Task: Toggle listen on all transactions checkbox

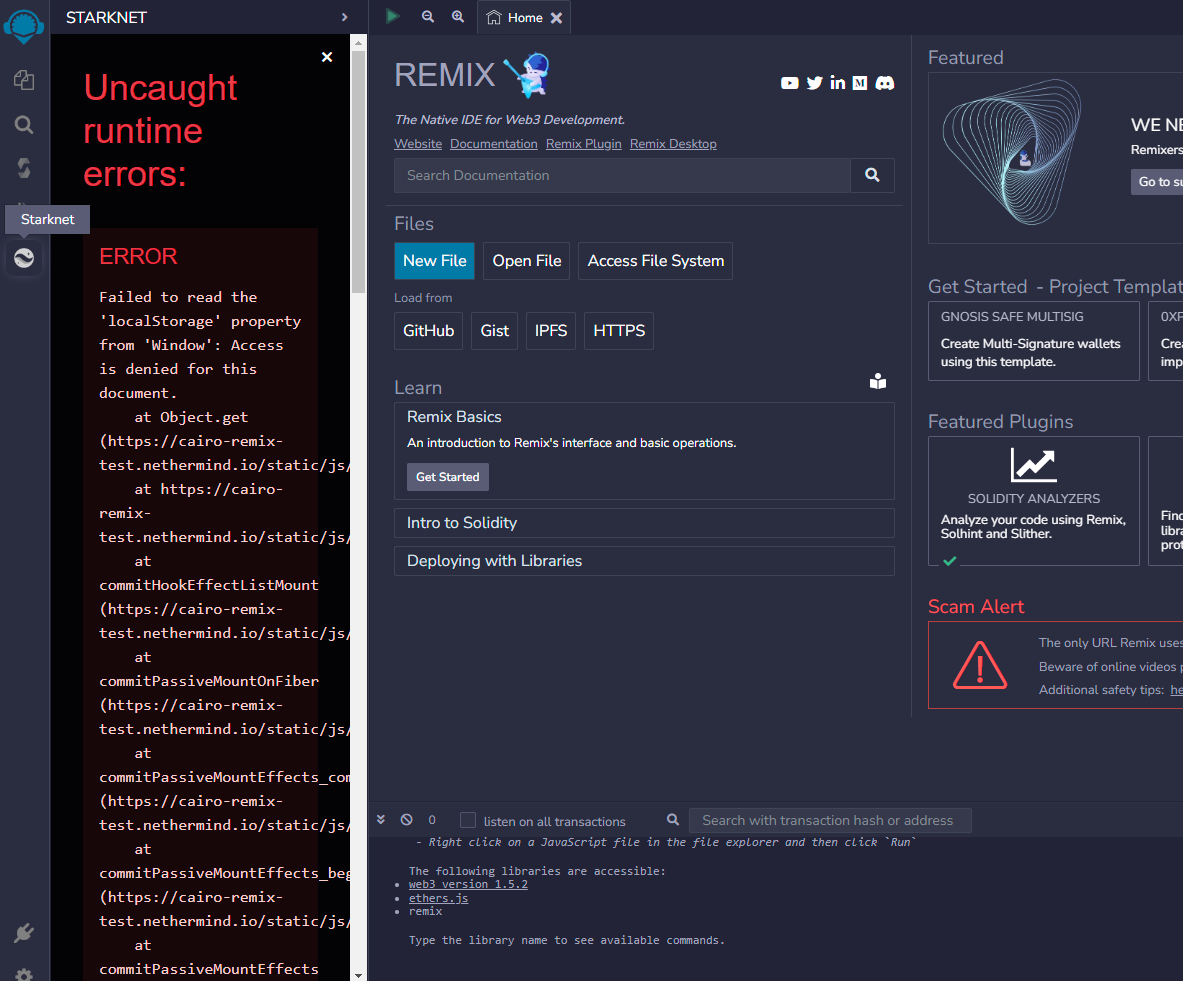Action: 468,820
